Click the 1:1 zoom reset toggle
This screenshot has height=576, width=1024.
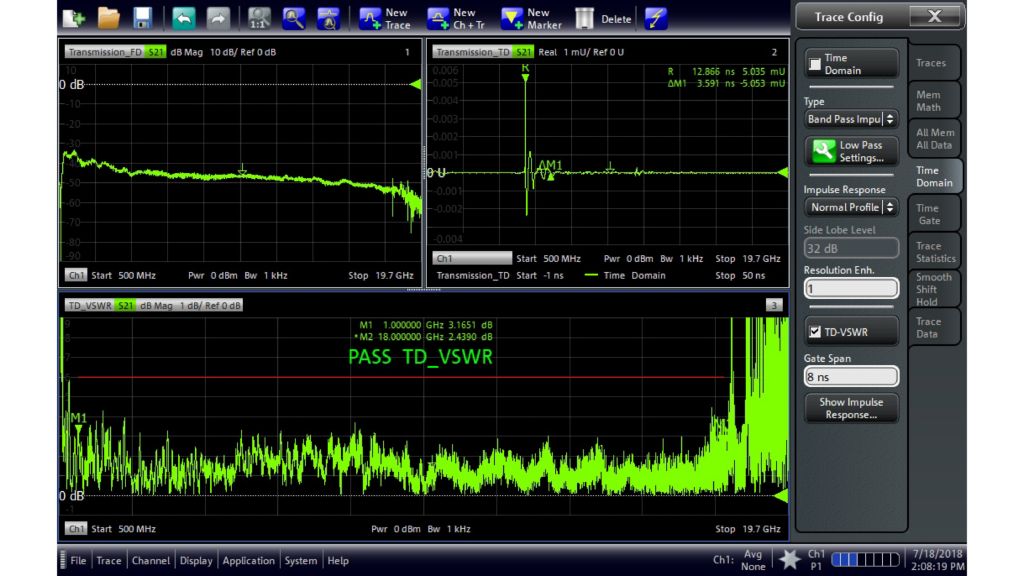pos(259,18)
